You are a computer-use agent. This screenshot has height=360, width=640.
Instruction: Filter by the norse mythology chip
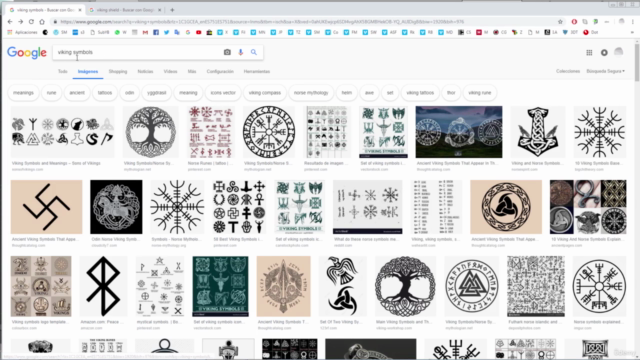tap(311, 93)
